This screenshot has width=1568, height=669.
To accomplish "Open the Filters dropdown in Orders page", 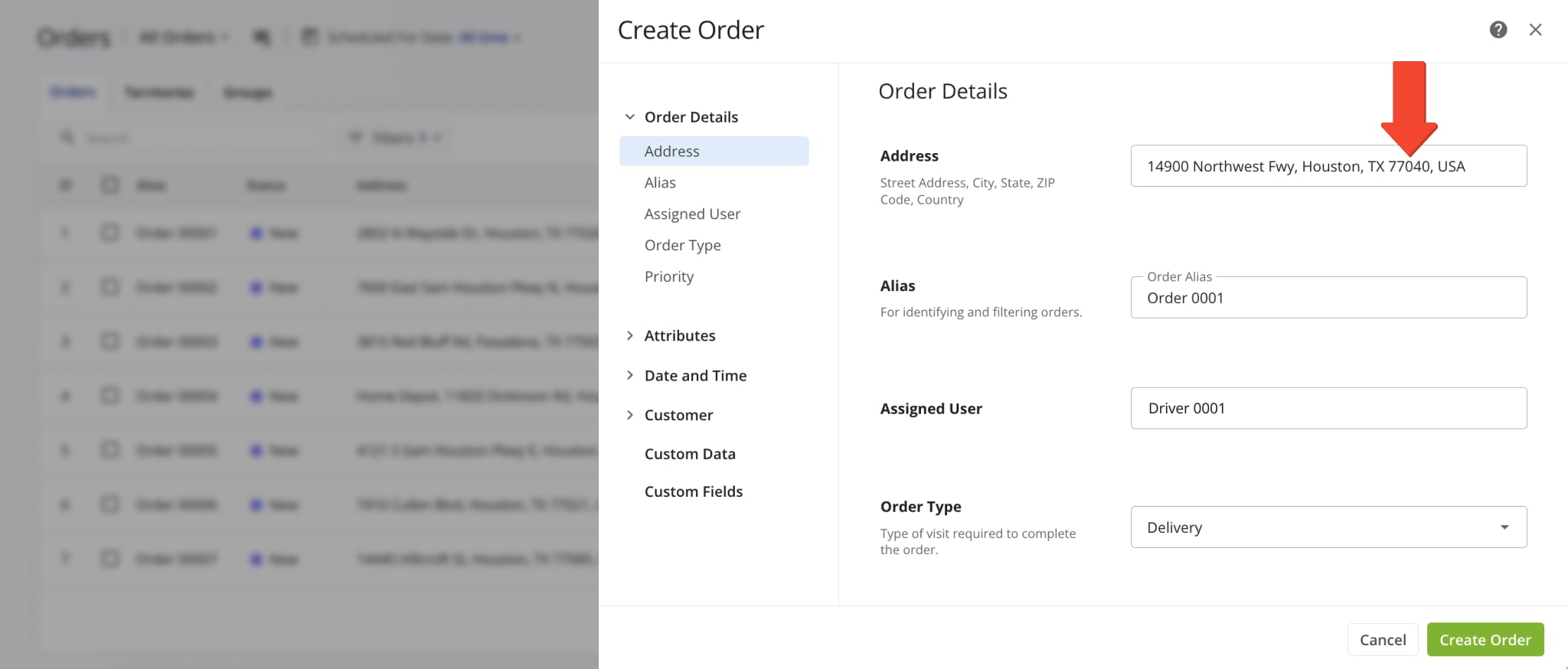I will point(396,138).
